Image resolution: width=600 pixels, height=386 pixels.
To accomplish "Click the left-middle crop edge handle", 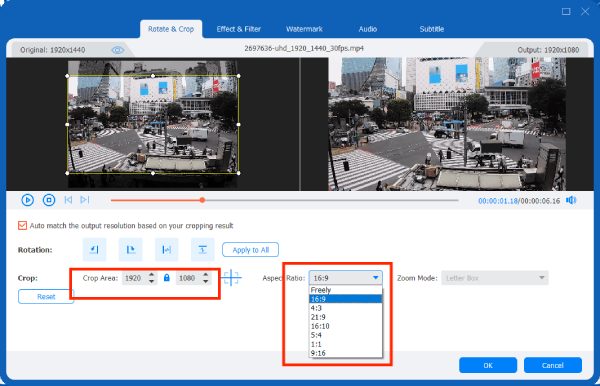I will (x=68, y=124).
